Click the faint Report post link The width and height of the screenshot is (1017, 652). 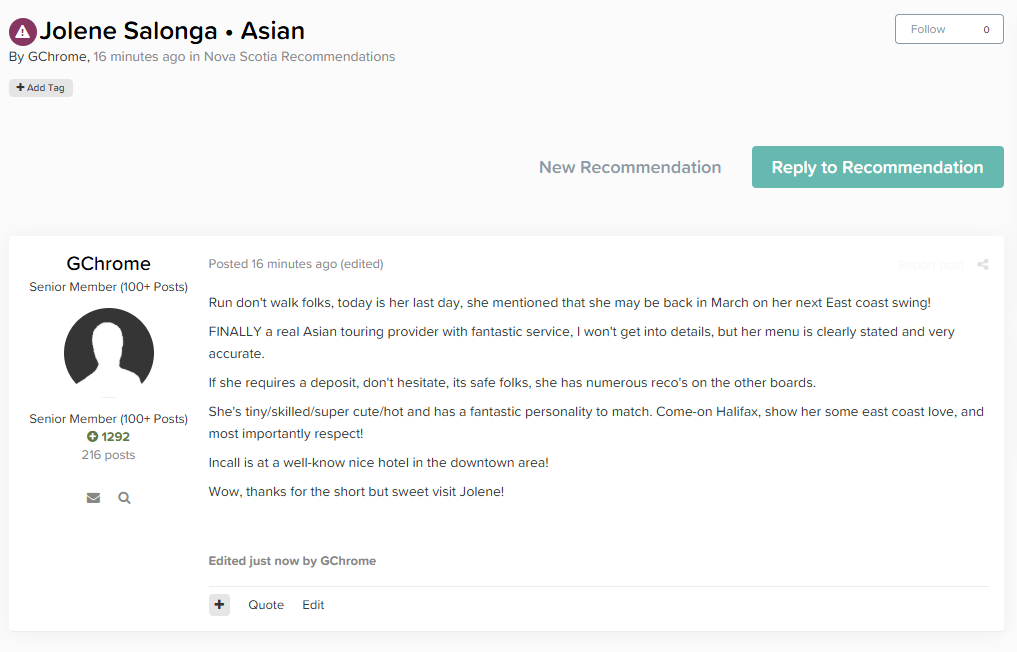(930, 265)
